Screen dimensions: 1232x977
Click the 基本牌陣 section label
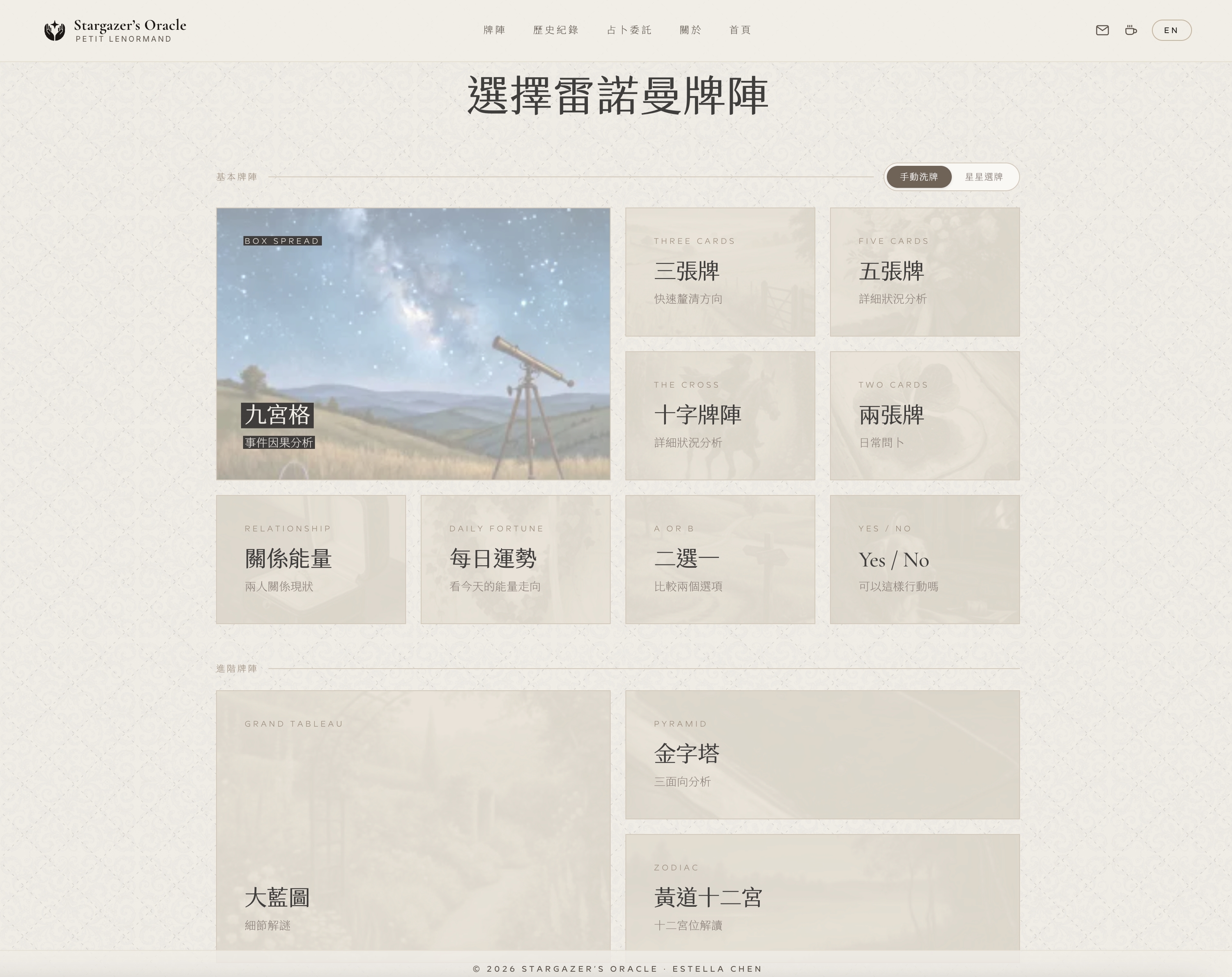[237, 177]
